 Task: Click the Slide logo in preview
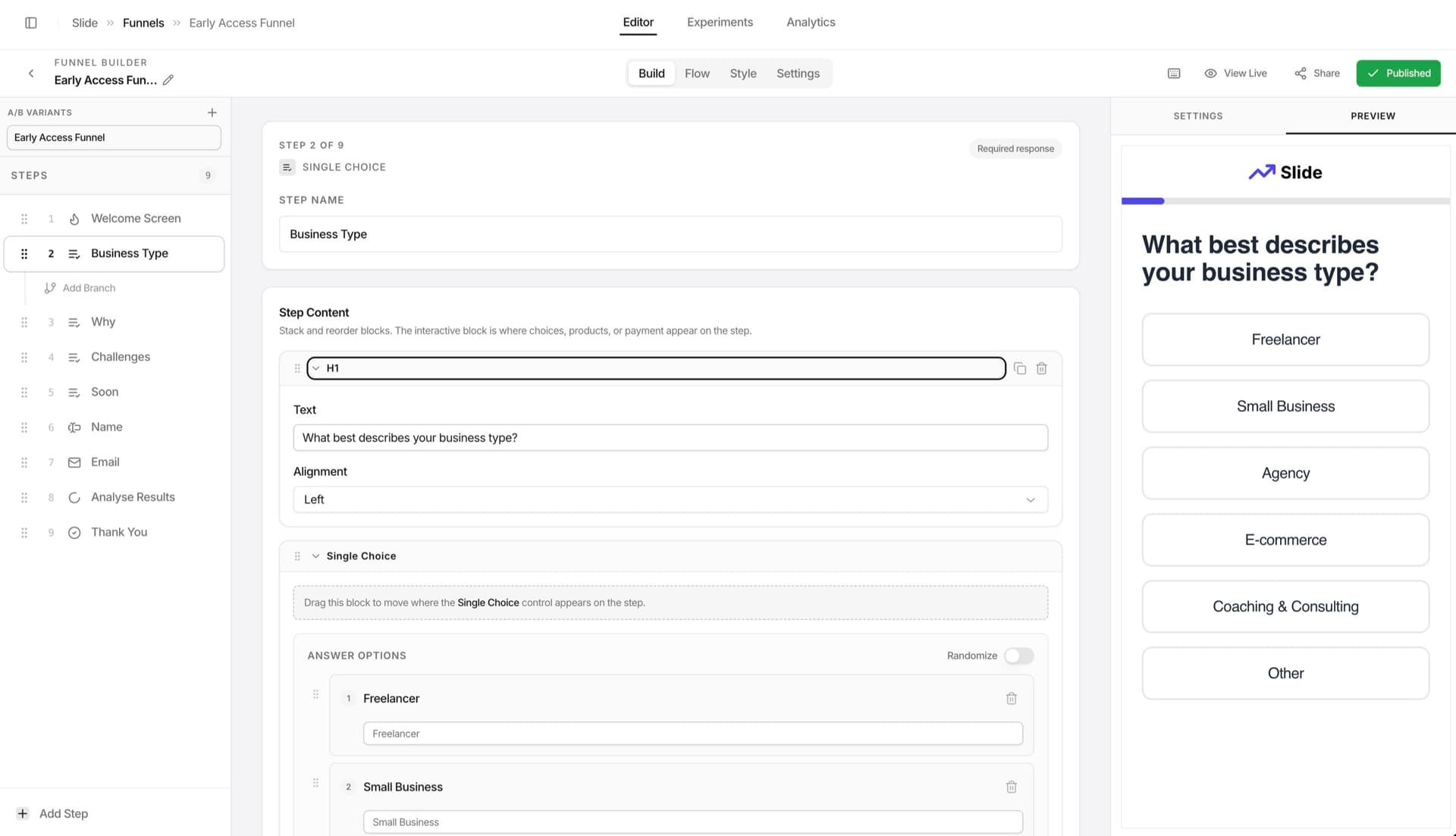click(x=1285, y=173)
